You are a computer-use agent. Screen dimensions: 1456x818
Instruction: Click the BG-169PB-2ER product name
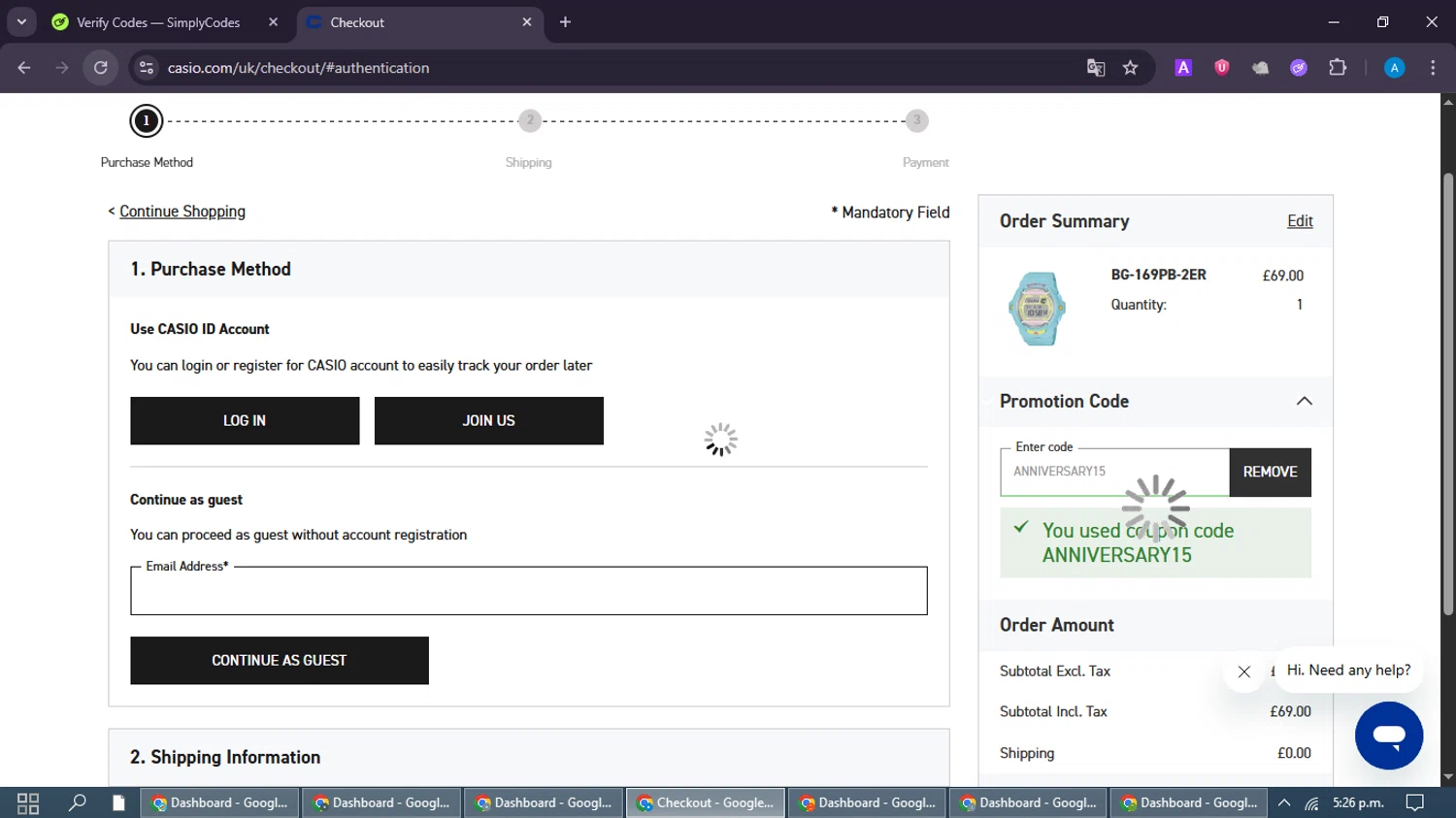tap(1159, 275)
